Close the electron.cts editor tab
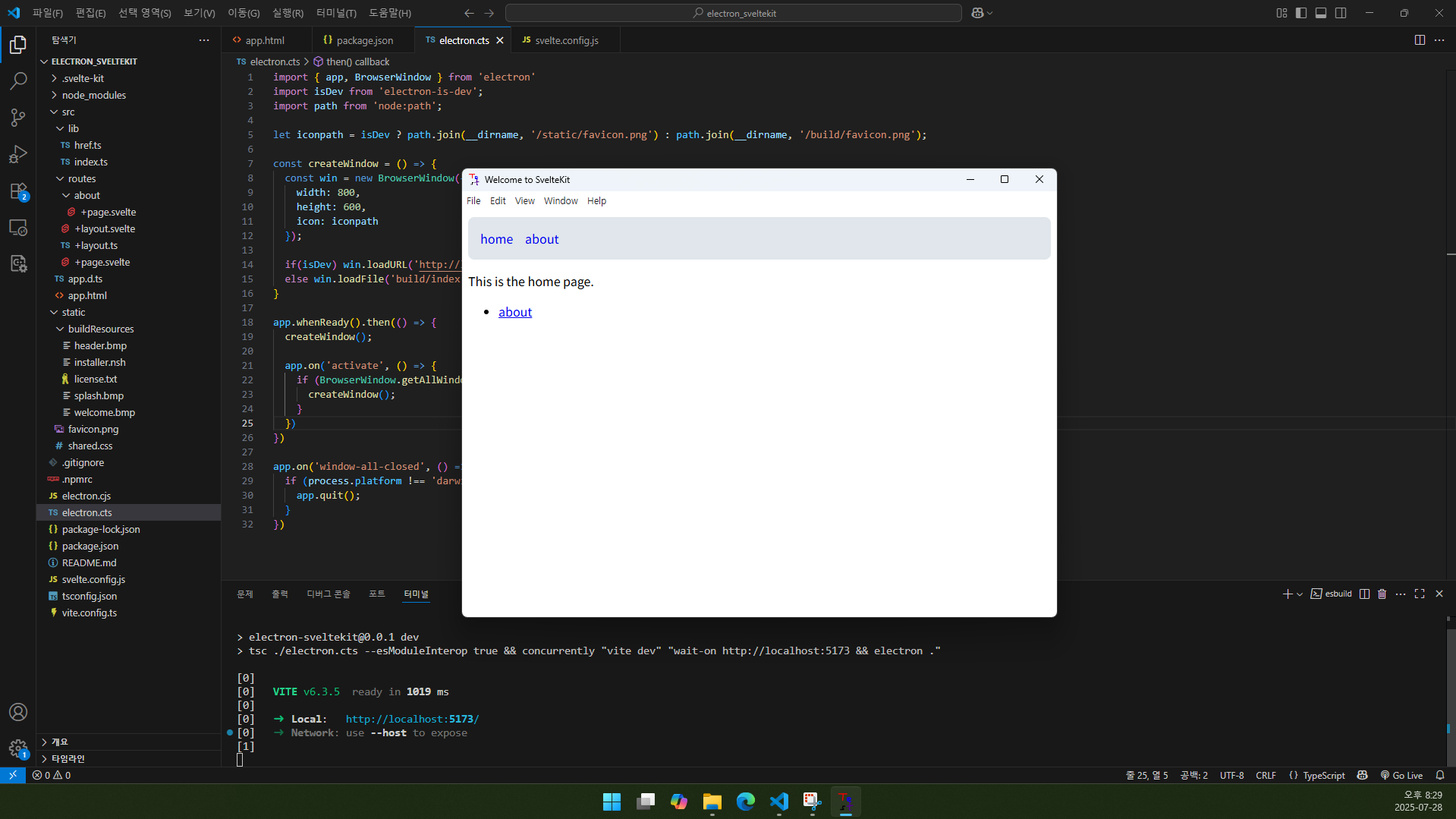 pos(500,40)
